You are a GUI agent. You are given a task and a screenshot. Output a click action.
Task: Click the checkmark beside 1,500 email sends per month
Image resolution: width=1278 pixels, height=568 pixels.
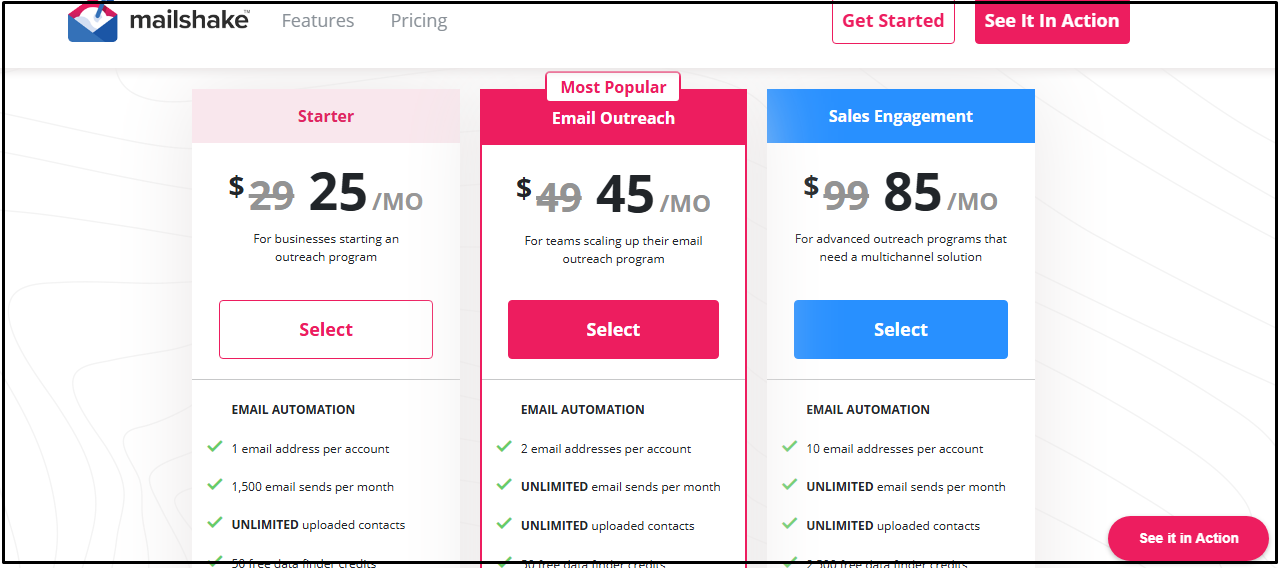tap(214, 485)
